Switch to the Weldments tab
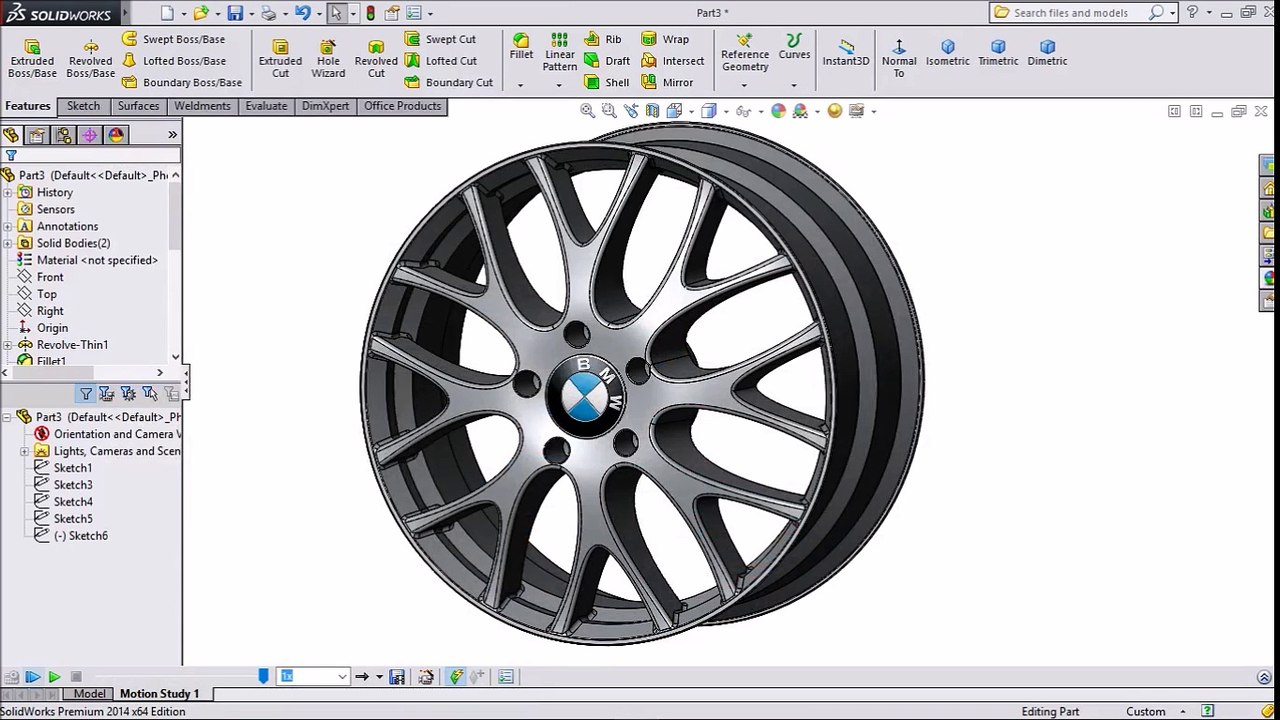Screen dimensions: 1280x720 pos(202,106)
